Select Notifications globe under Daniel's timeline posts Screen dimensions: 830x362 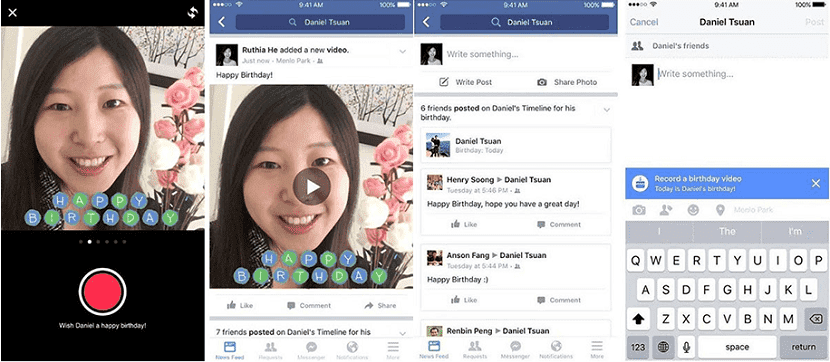click(x=556, y=350)
